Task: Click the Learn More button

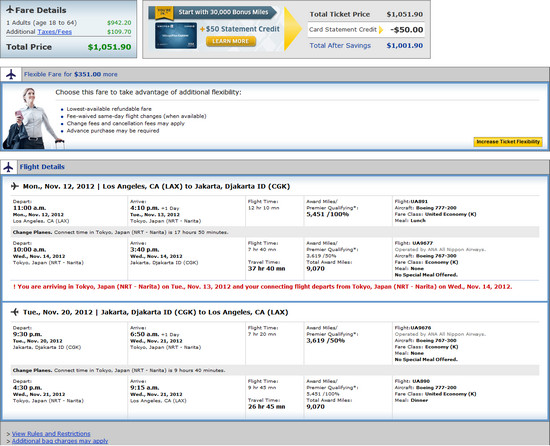Action: [x=231, y=41]
